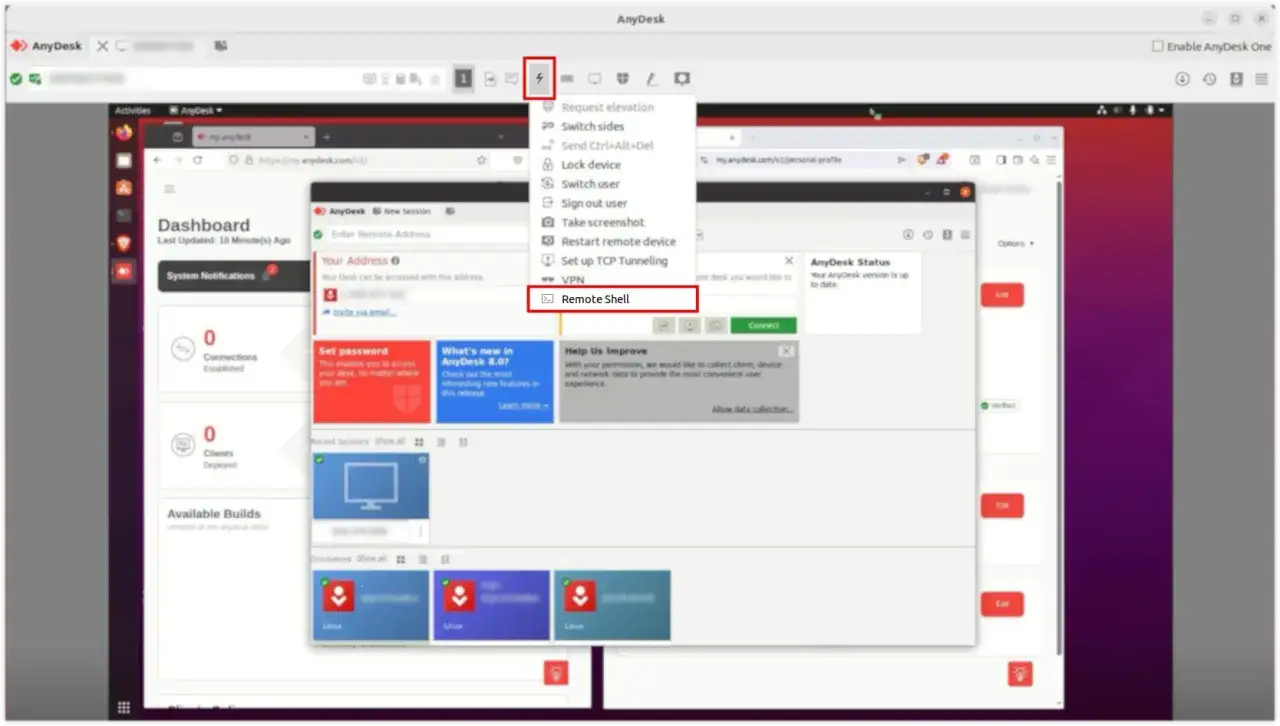This screenshot has height=726, width=1280.
Task: Click the System Notifications bar
Action: coord(235,276)
